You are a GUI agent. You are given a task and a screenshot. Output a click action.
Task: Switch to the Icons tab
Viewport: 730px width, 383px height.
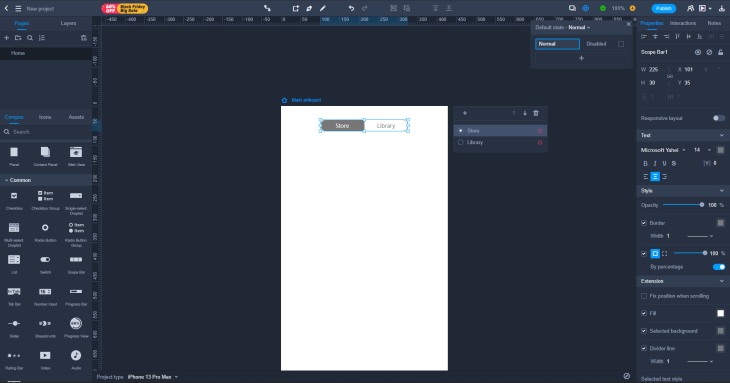coord(45,117)
